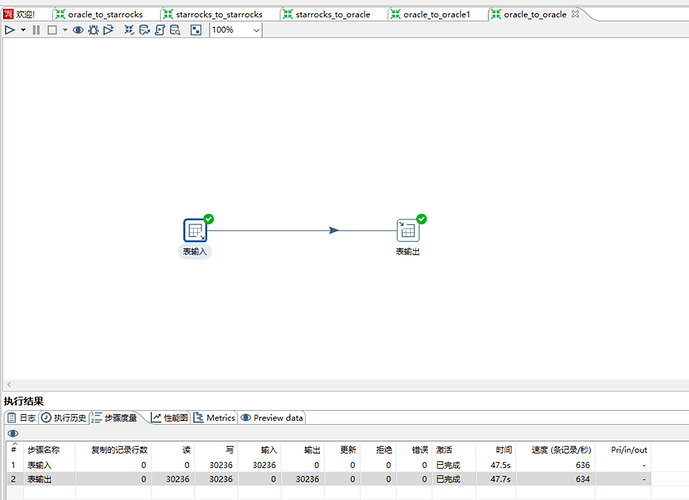This screenshot has width=689, height=500.
Task: Debug the transformation with the bug icon
Action: 93,30
